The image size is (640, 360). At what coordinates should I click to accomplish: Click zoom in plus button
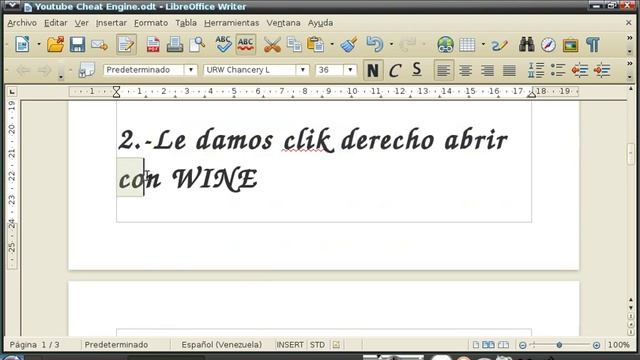click(596, 345)
